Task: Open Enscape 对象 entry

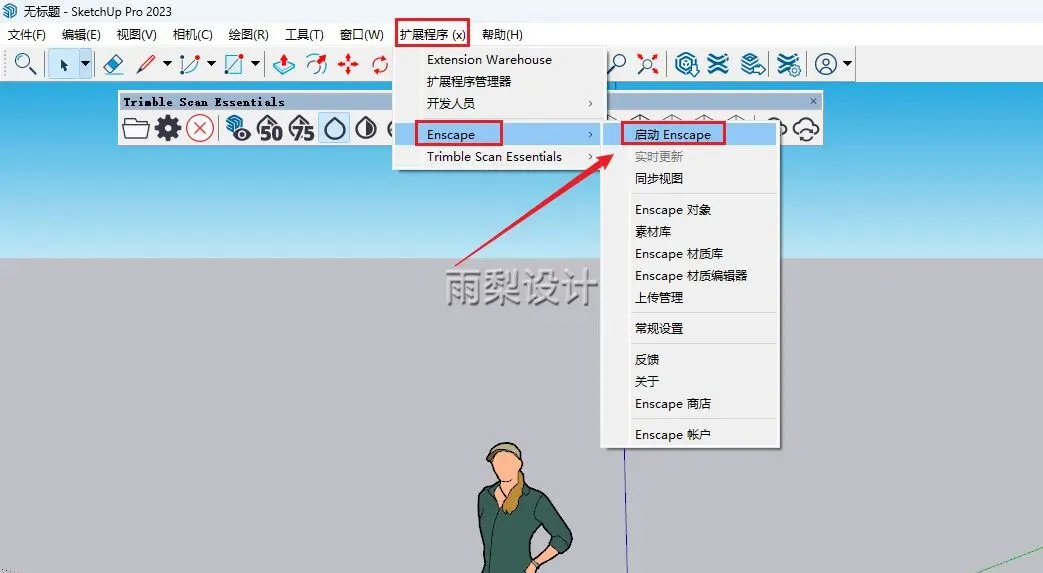Action: pyautogui.click(x=690, y=210)
